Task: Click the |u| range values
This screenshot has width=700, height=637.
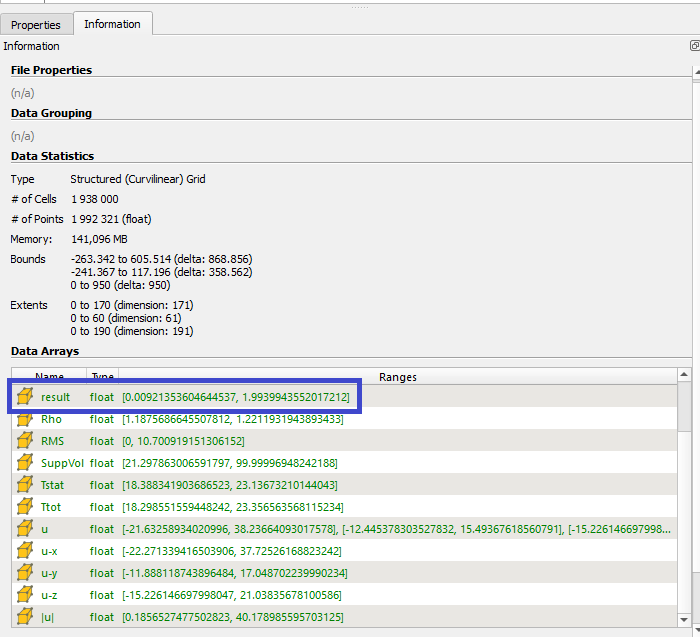Action: click(233, 617)
